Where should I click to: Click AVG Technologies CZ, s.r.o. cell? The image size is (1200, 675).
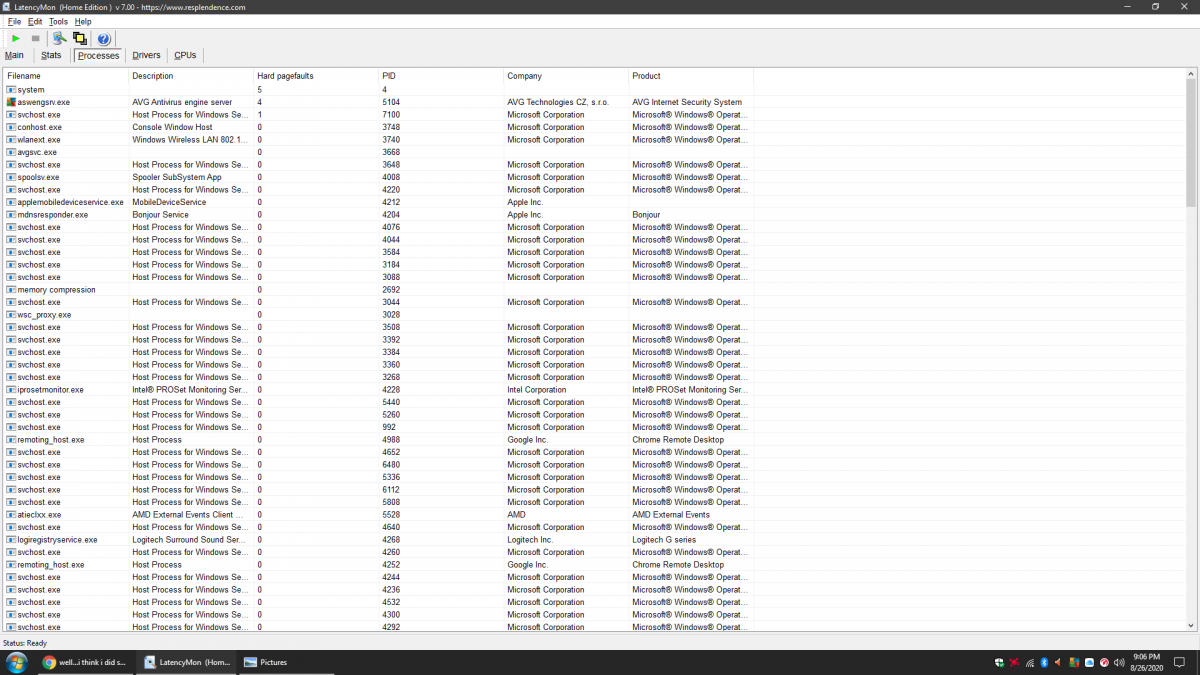[558, 102]
